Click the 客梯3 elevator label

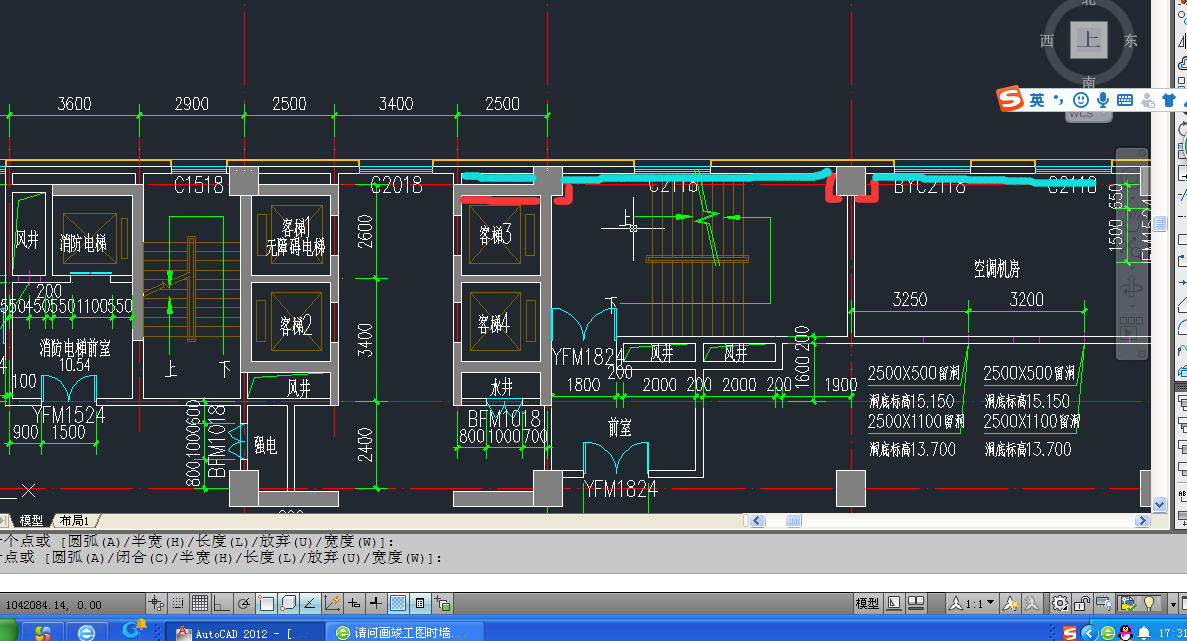[x=495, y=235]
